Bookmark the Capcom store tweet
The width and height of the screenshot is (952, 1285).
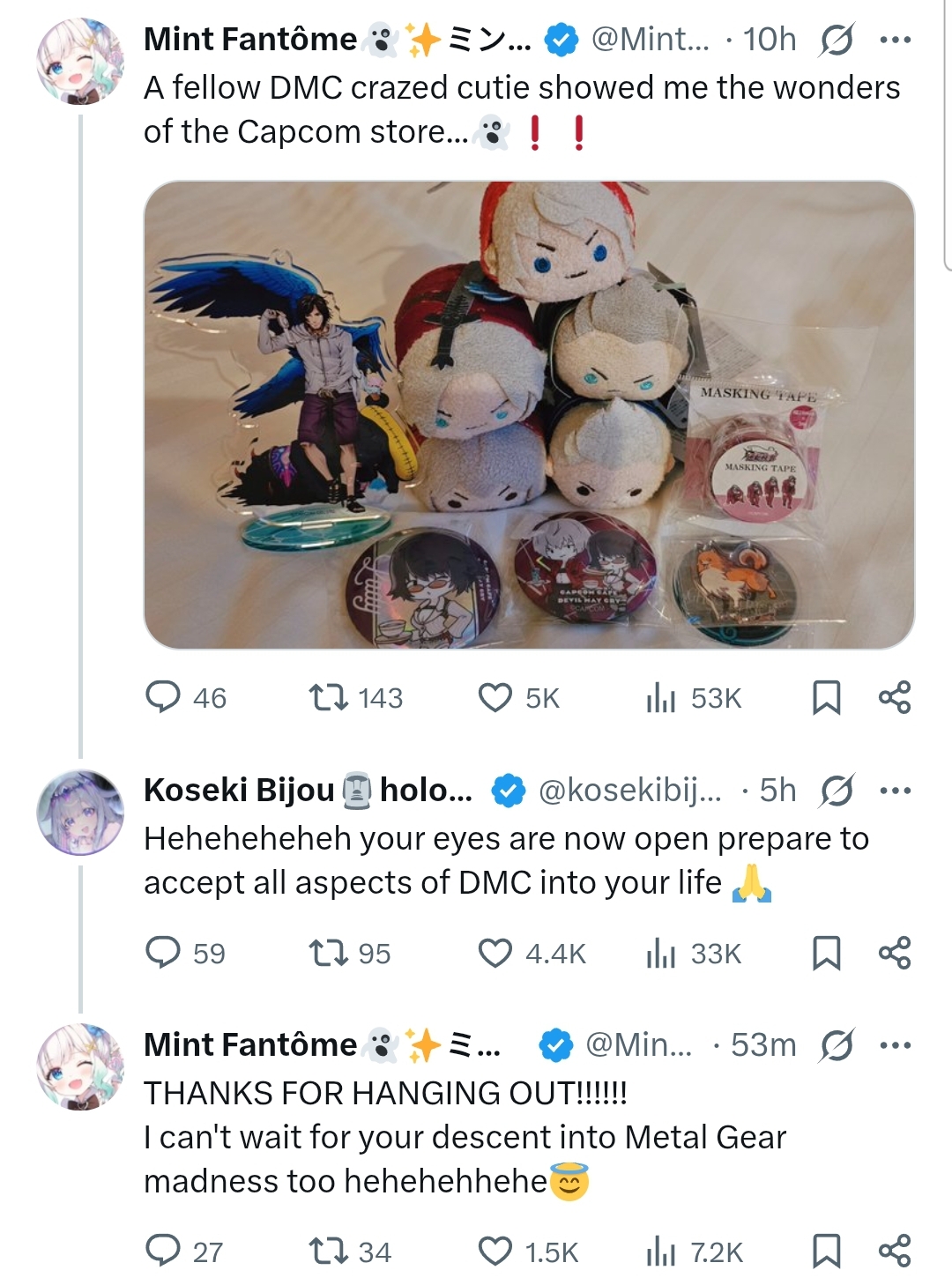point(825,697)
